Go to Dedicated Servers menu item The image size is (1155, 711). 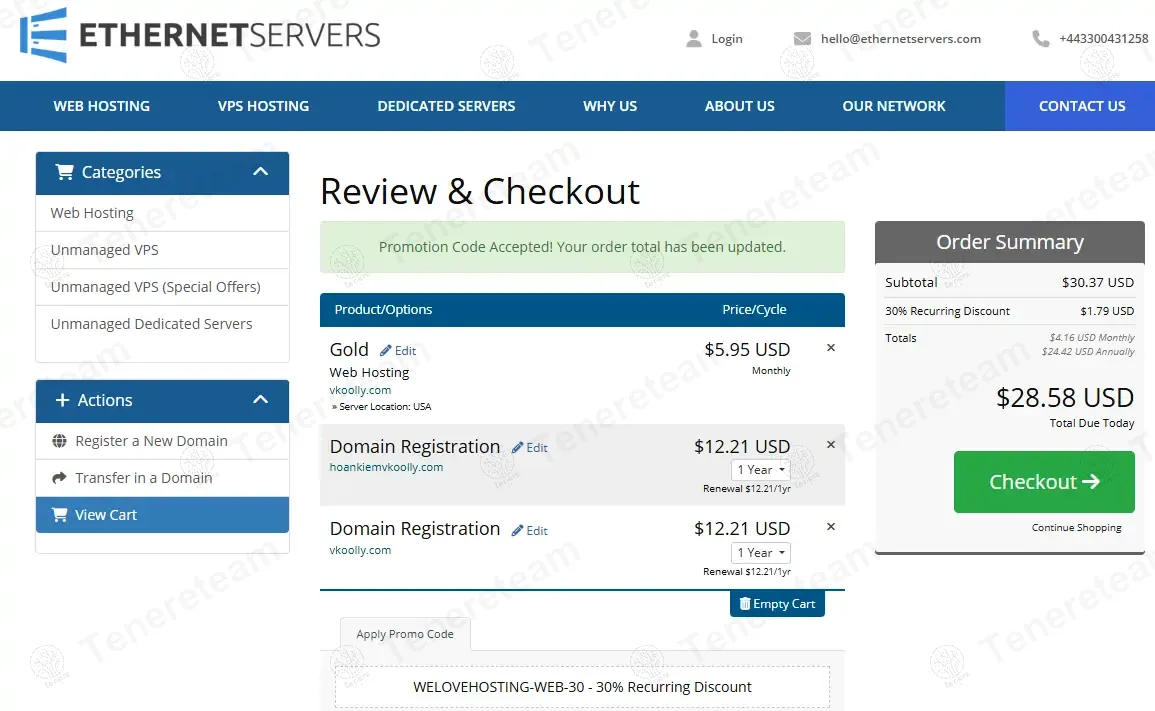tap(446, 106)
